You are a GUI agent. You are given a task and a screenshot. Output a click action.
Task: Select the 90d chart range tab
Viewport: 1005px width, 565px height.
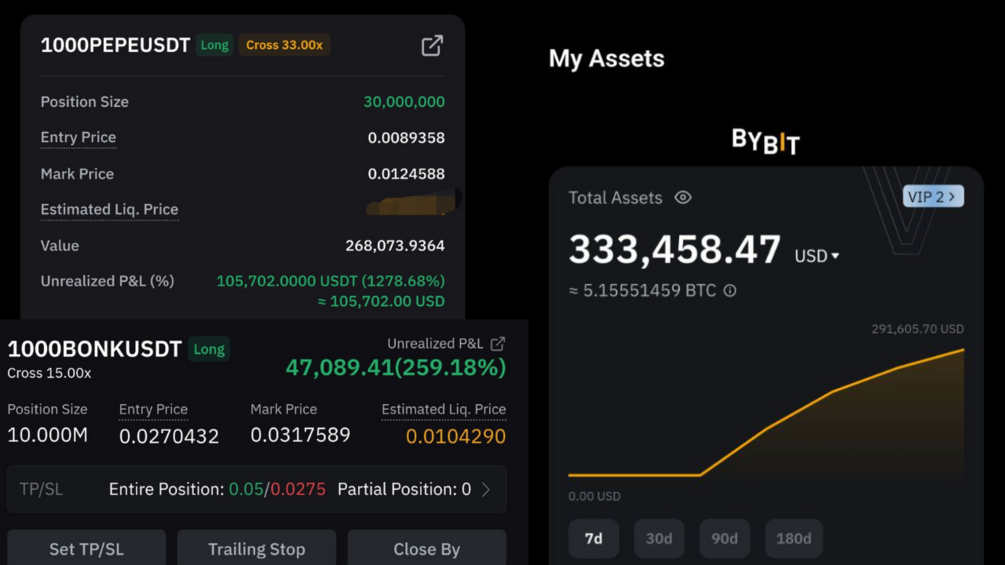point(724,539)
